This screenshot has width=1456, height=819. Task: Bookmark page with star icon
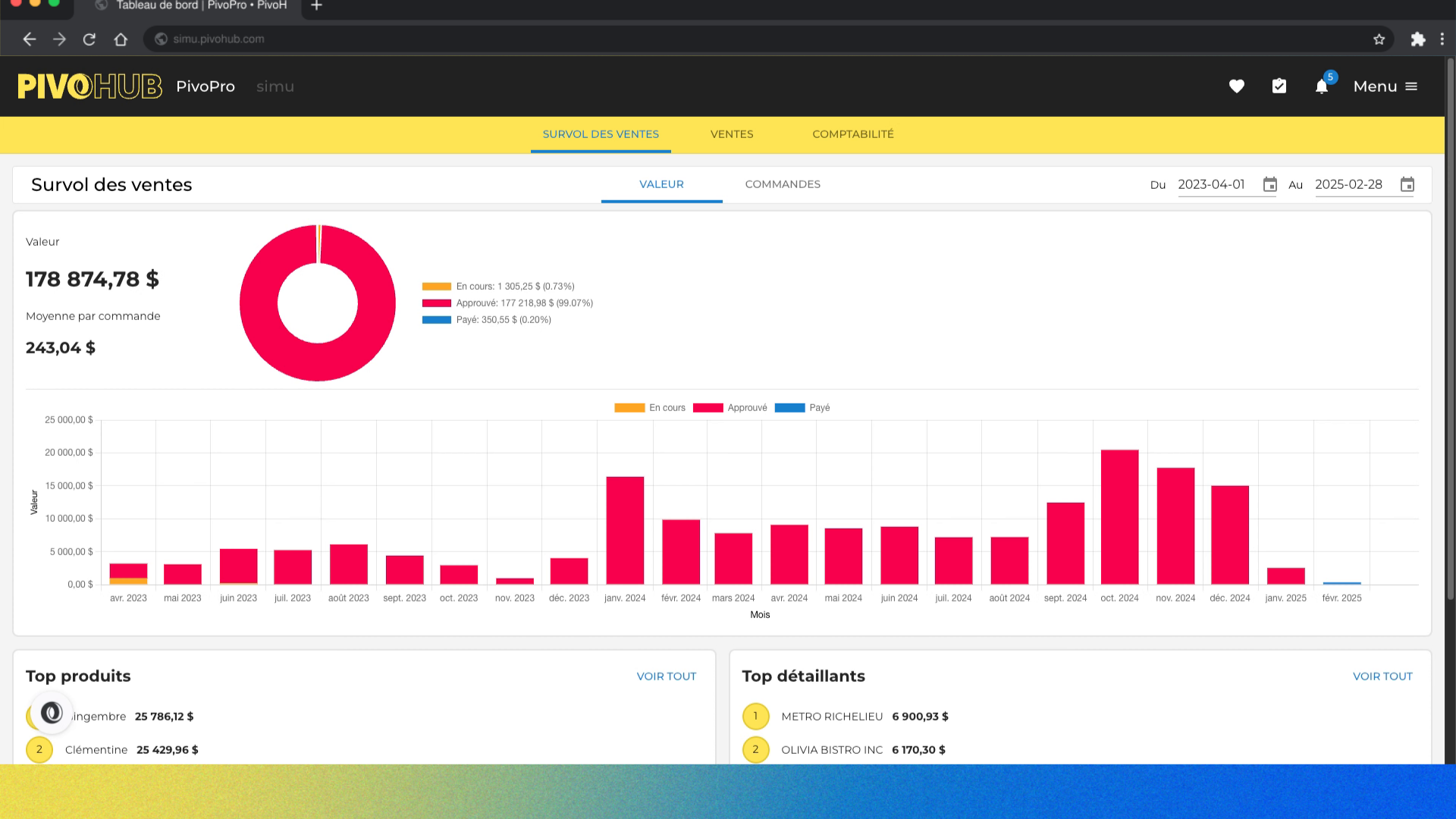point(1379,39)
